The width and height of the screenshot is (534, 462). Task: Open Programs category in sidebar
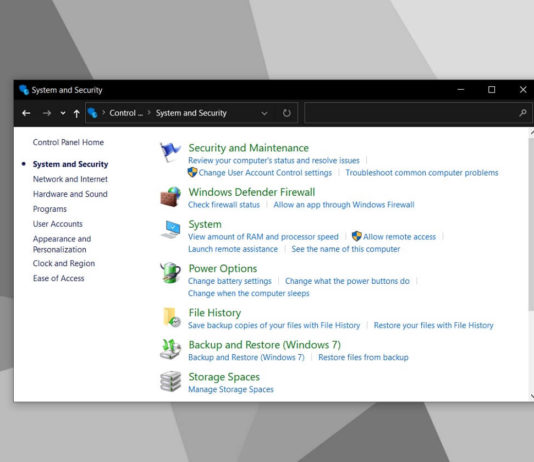(50, 209)
